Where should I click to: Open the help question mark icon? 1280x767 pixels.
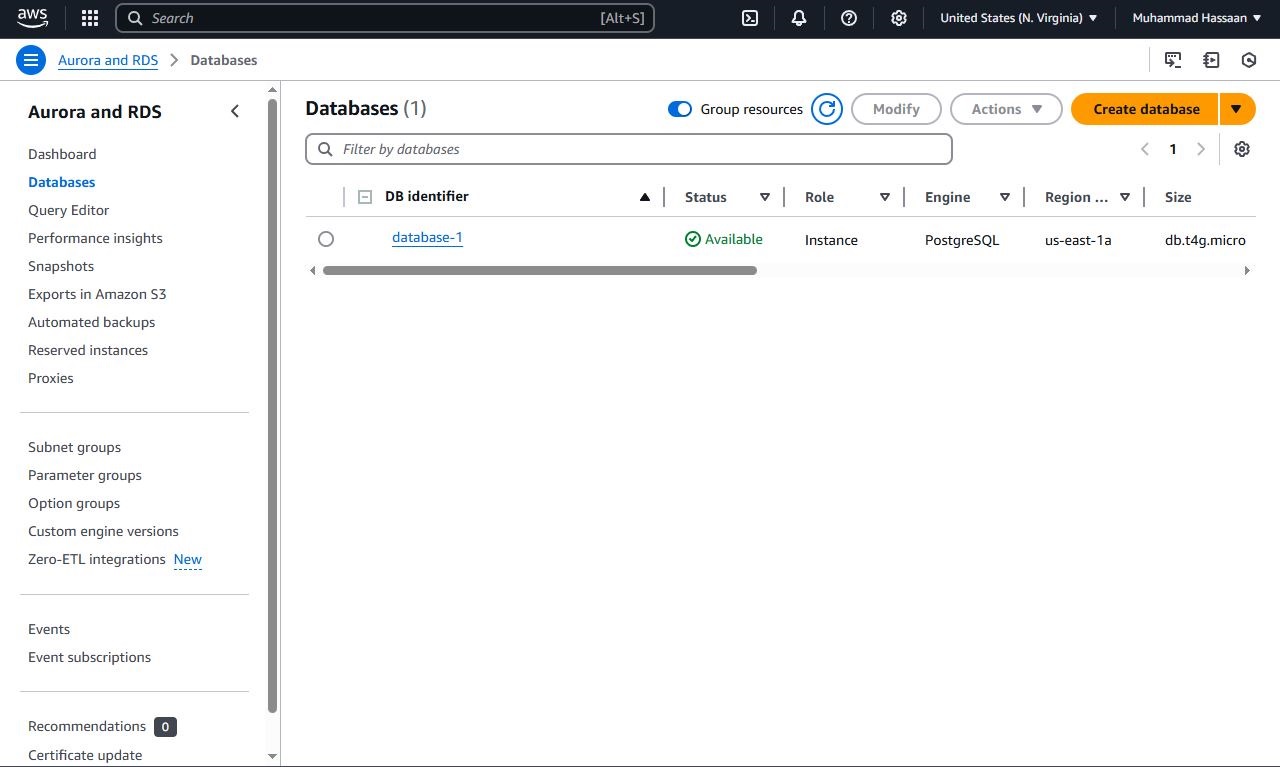tap(849, 18)
